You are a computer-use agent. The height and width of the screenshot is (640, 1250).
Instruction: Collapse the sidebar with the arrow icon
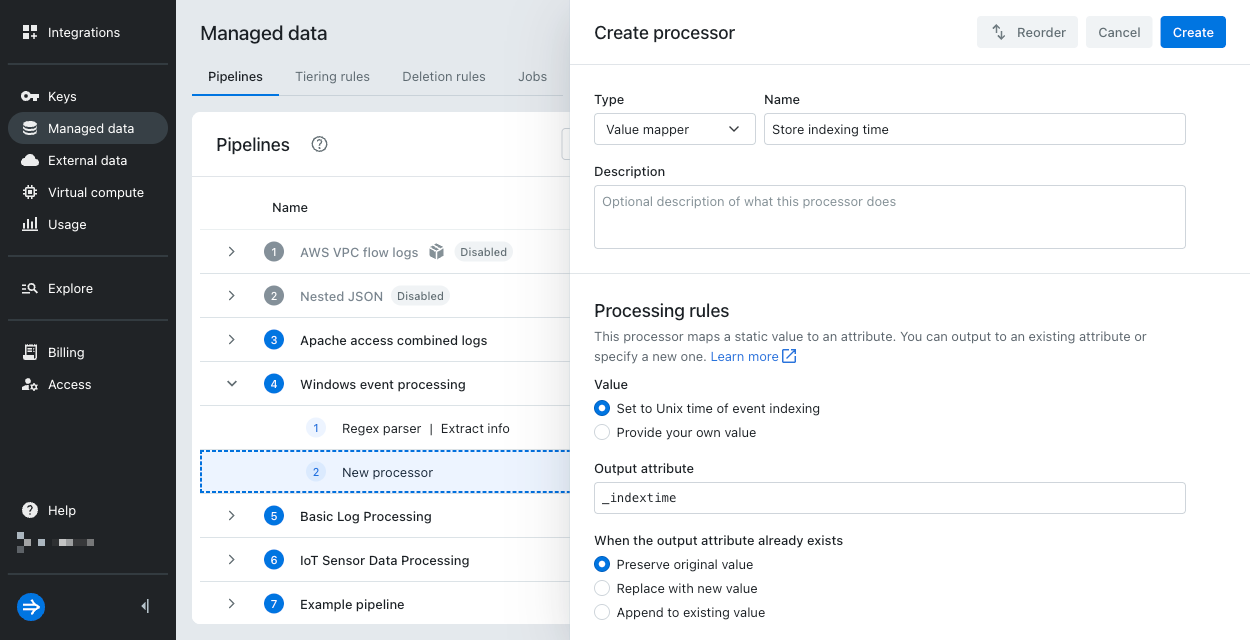[x=145, y=606]
